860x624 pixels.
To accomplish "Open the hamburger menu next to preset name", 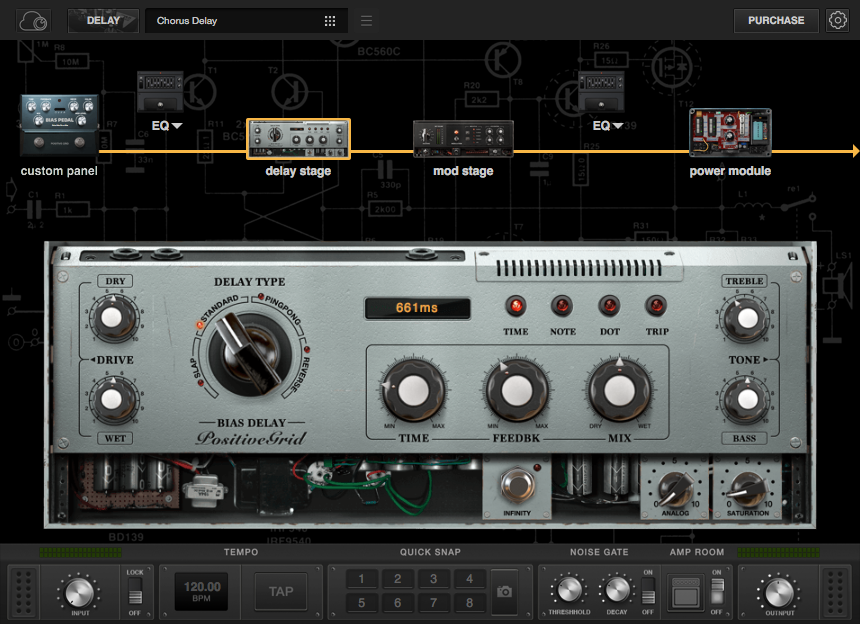I will pos(366,21).
